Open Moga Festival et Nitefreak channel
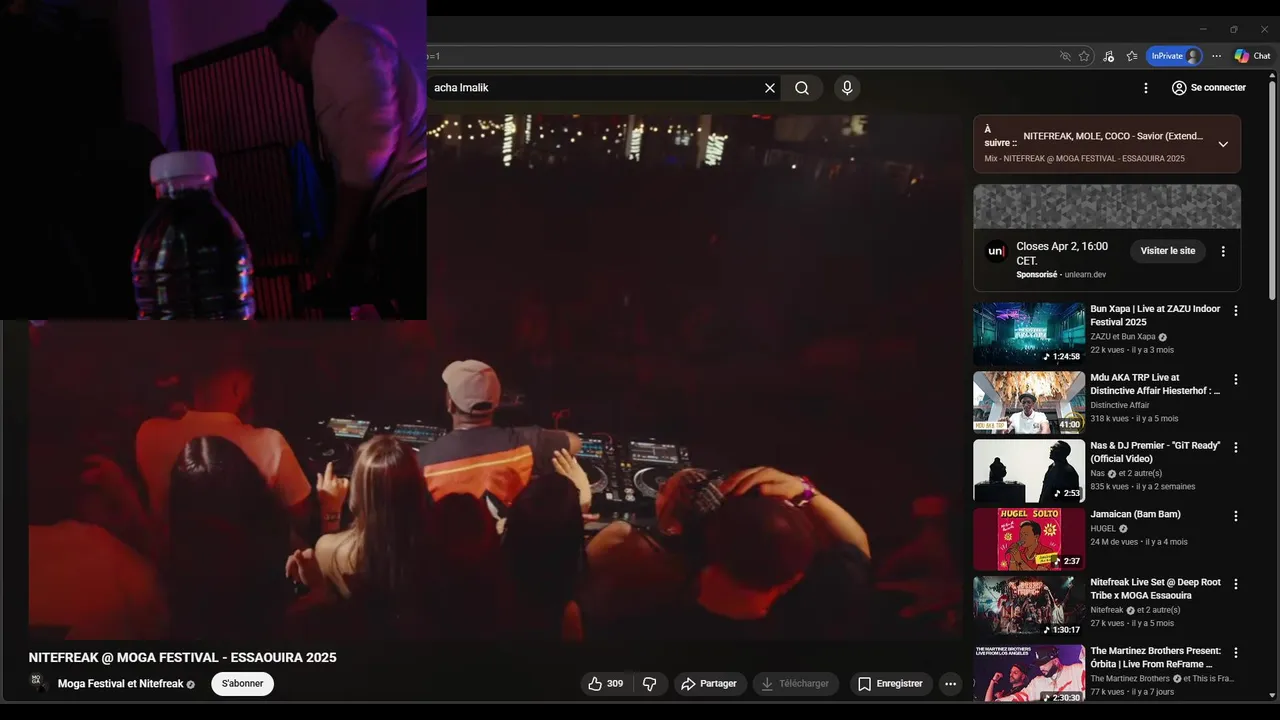Viewport: 1280px width, 720px height. [x=120, y=684]
